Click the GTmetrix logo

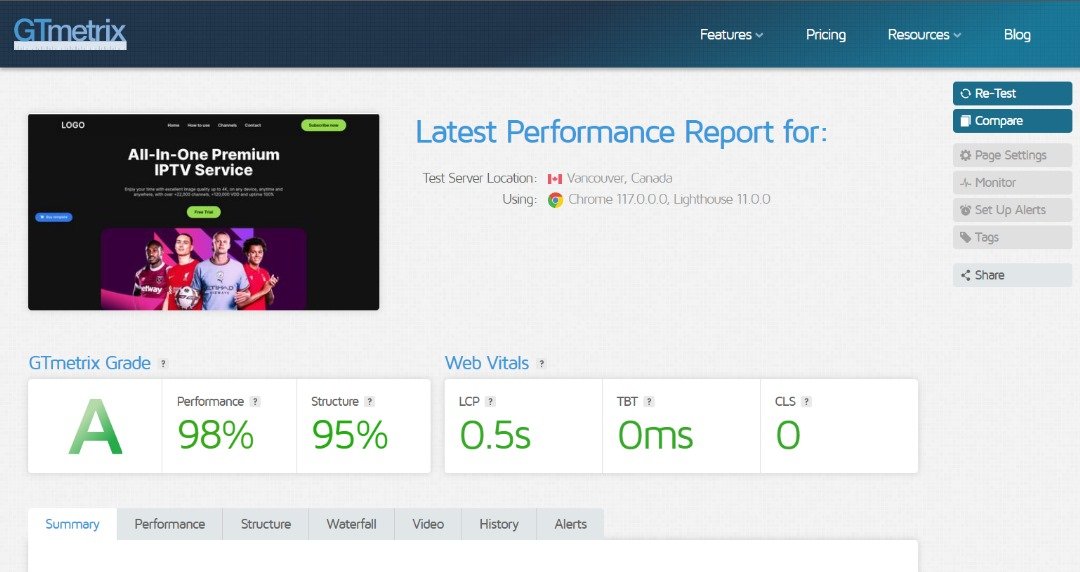tap(69, 33)
